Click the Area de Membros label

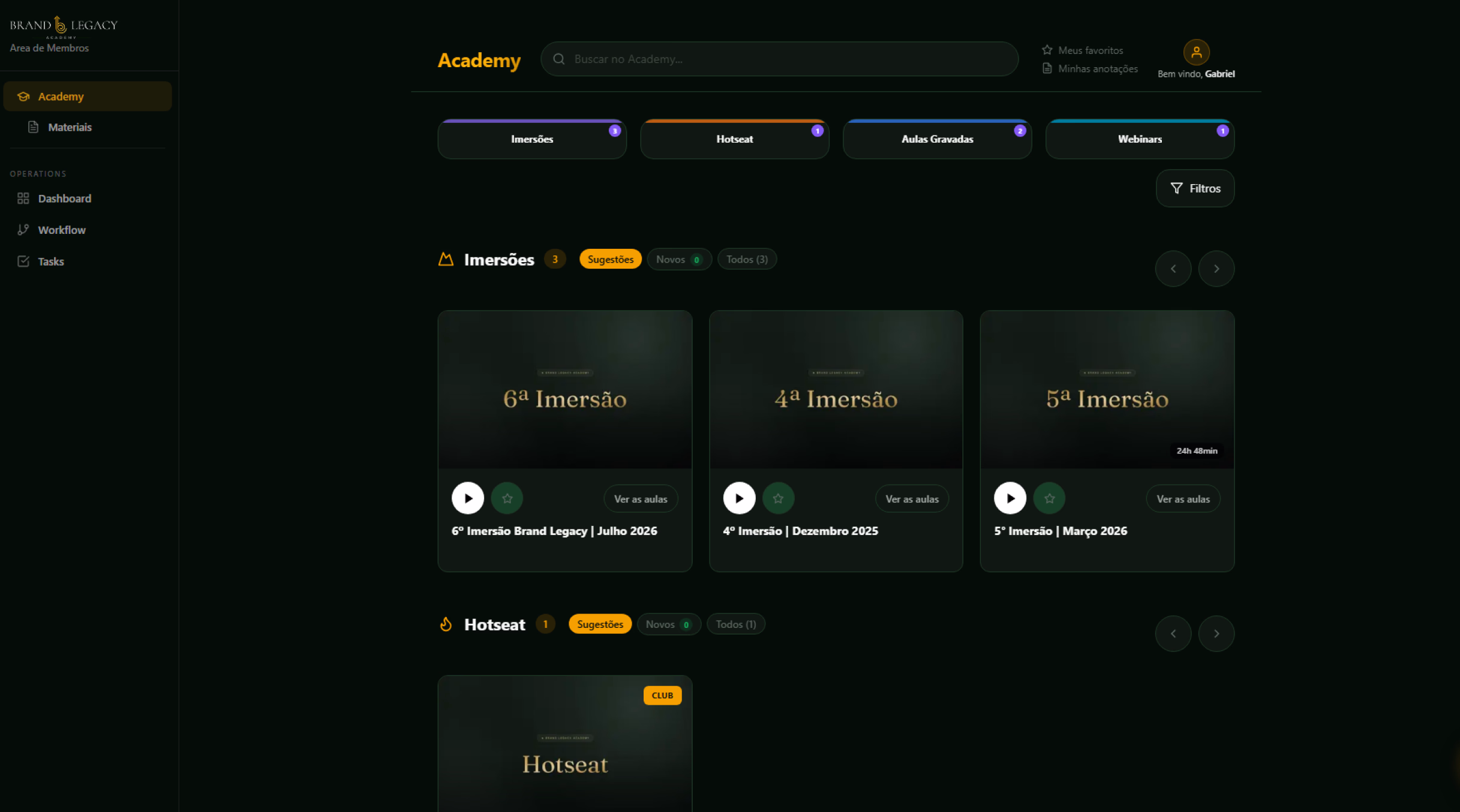point(49,48)
